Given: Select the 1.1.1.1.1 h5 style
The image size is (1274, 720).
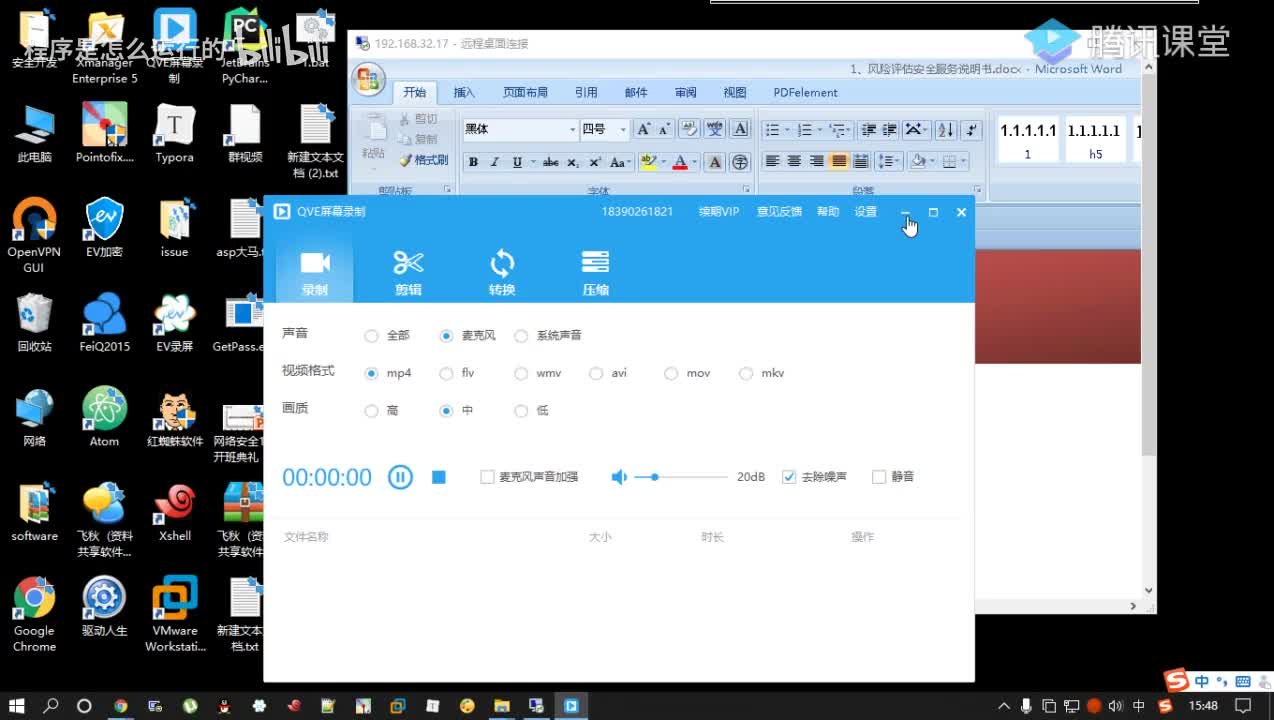Looking at the screenshot, I should pos(1095,140).
